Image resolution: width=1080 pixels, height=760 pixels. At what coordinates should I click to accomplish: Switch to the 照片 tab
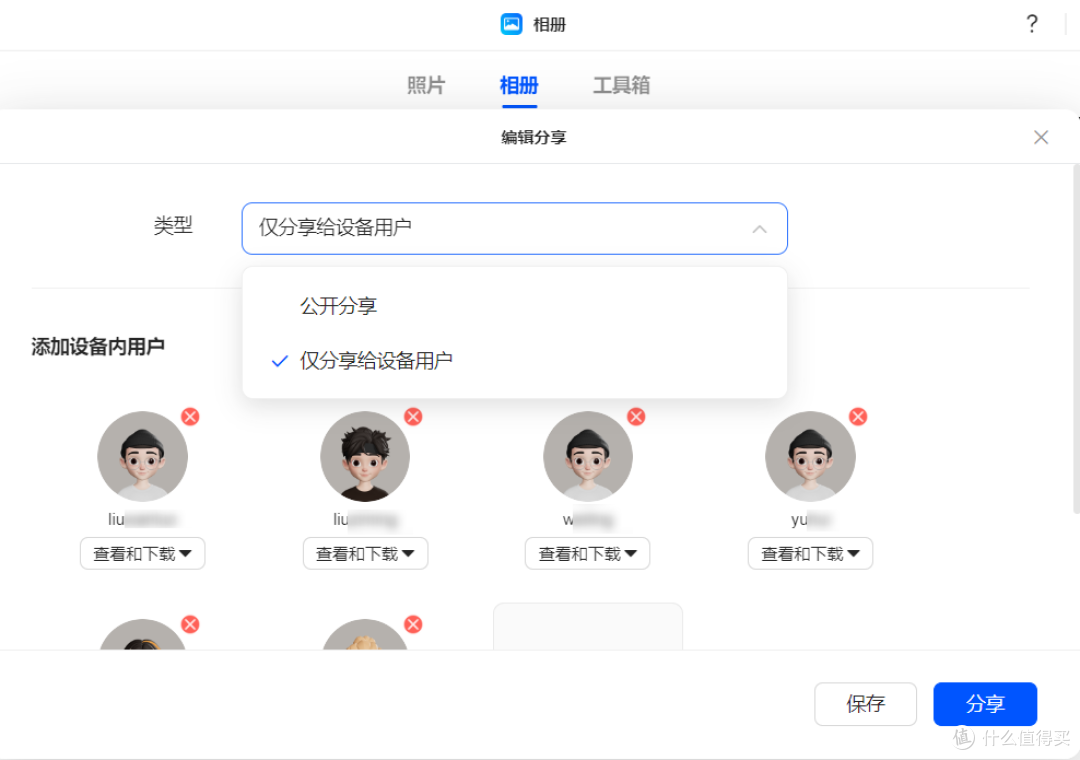pos(426,85)
